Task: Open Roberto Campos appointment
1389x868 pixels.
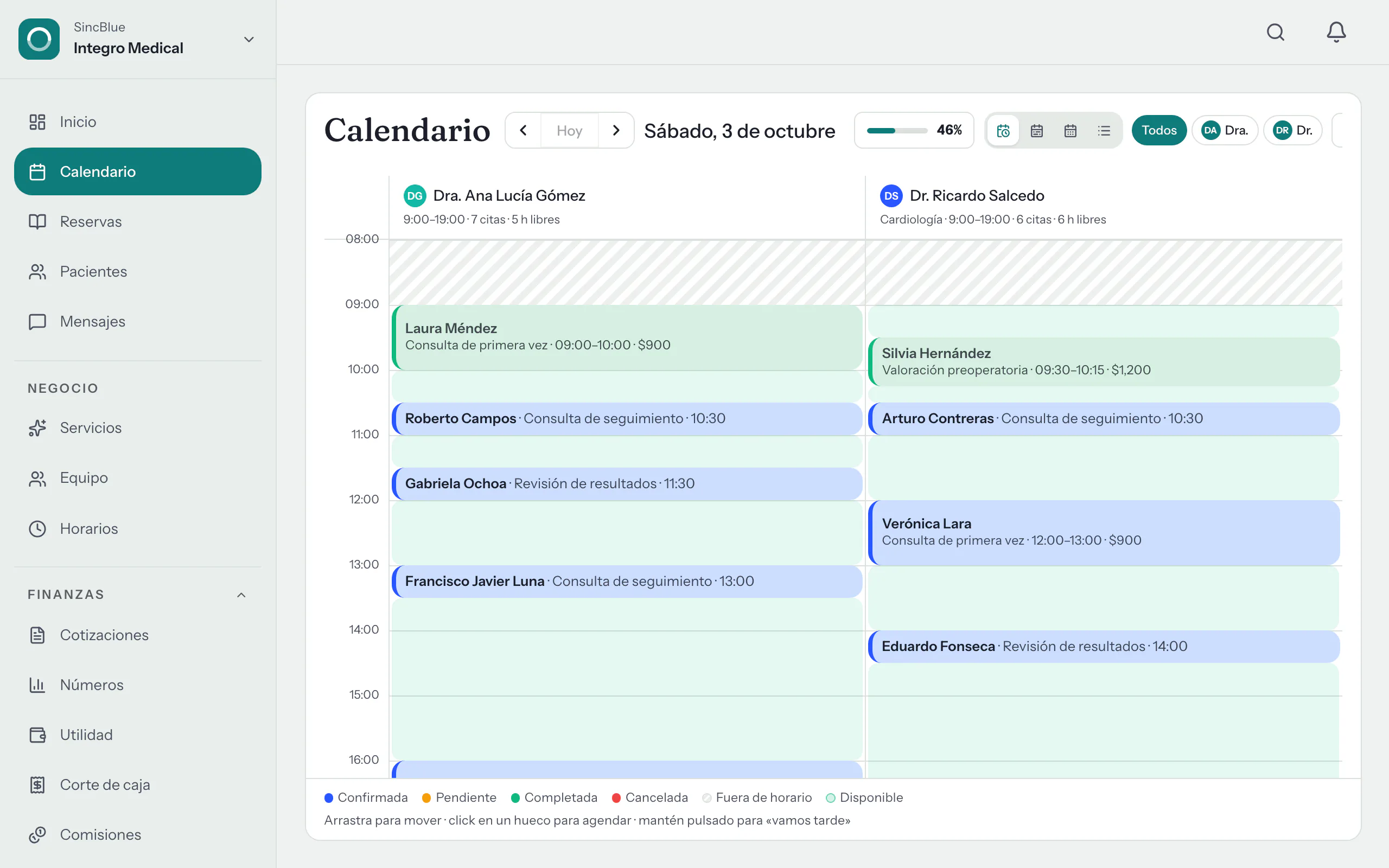Action: 627,418
